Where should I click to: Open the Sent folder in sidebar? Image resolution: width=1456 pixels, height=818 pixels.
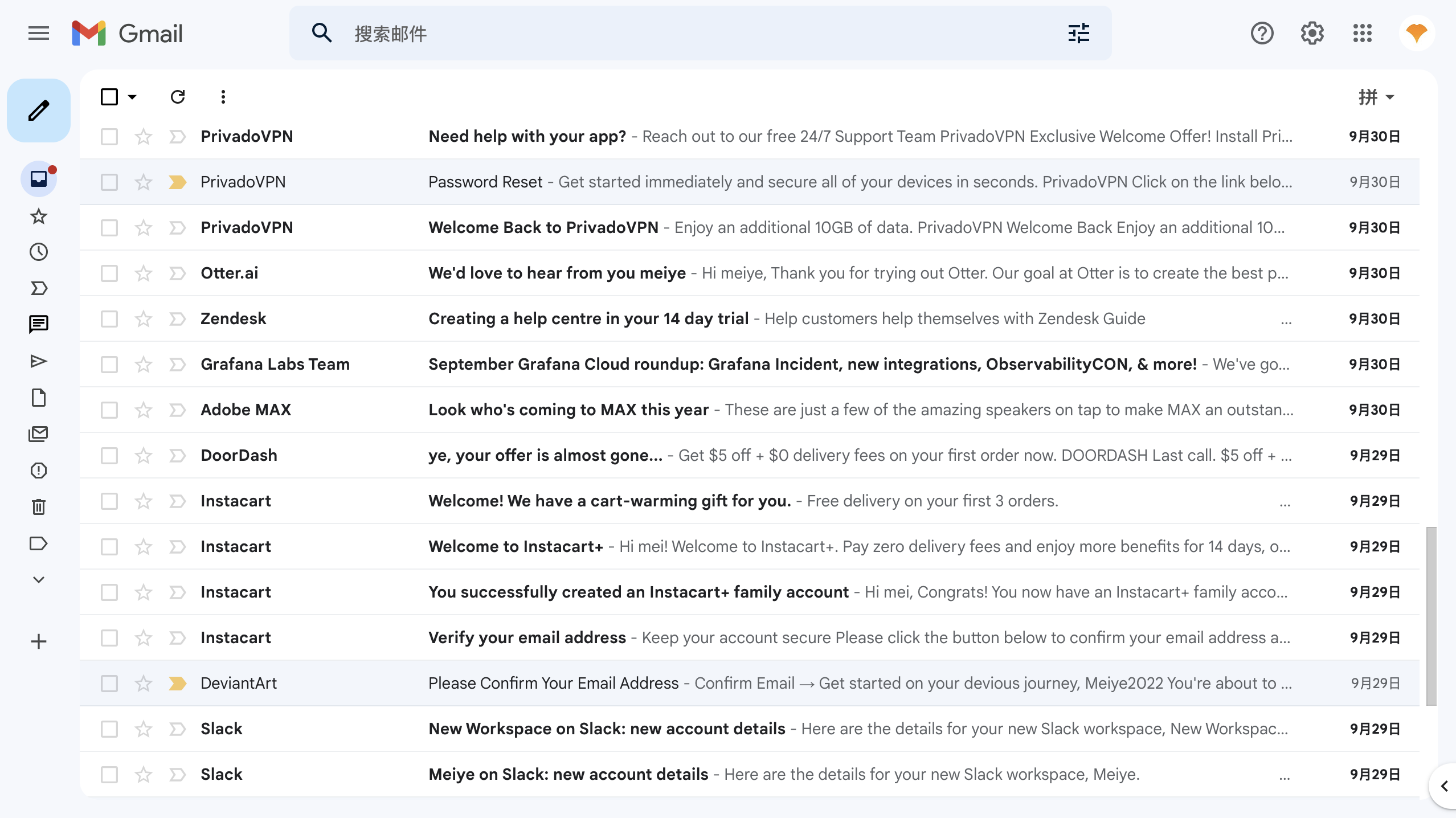pyautogui.click(x=39, y=361)
